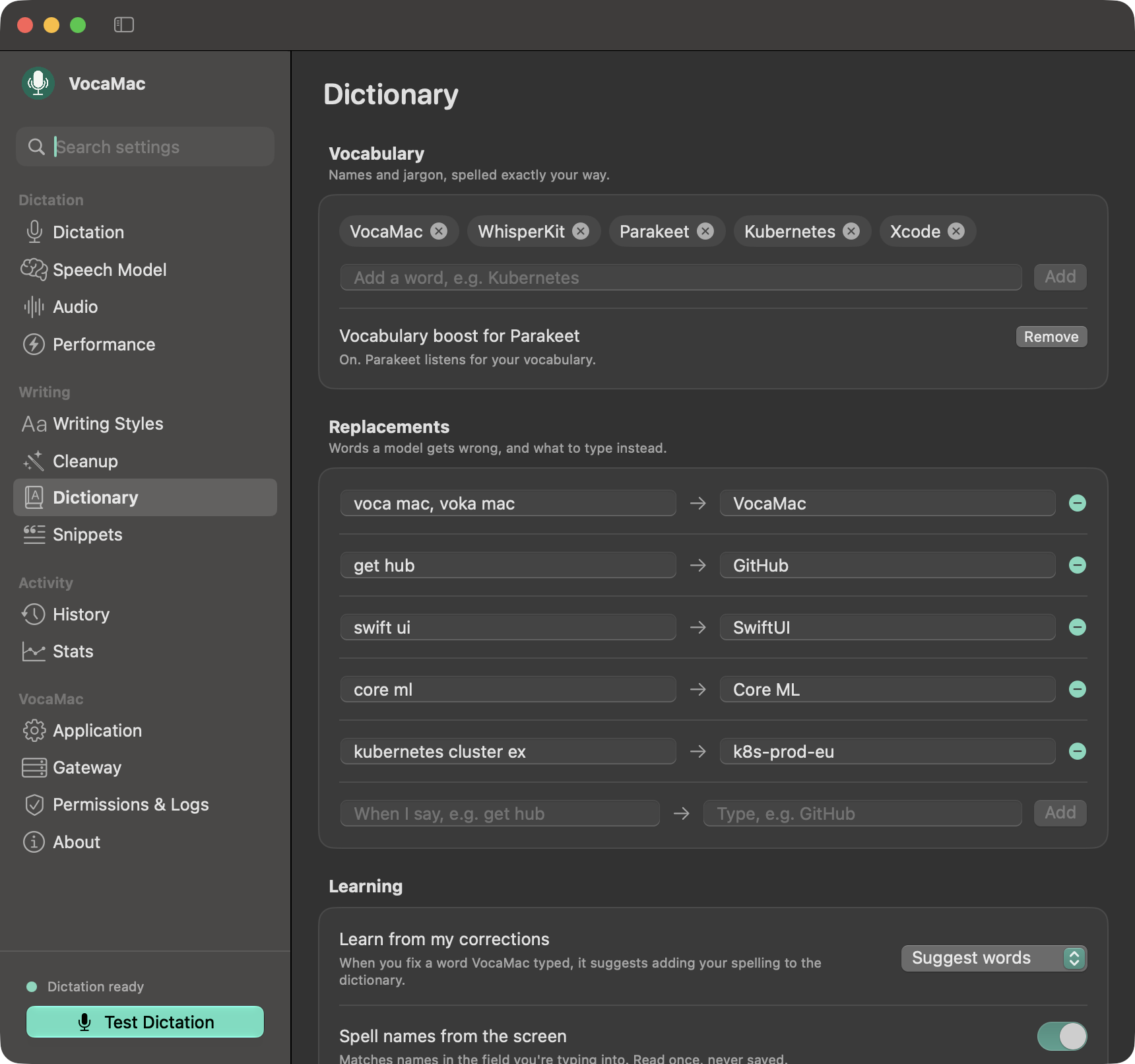Viewport: 1135px width, 1064px height.
Task: Toggle Spell names from the screen switch
Action: [x=1062, y=1036]
